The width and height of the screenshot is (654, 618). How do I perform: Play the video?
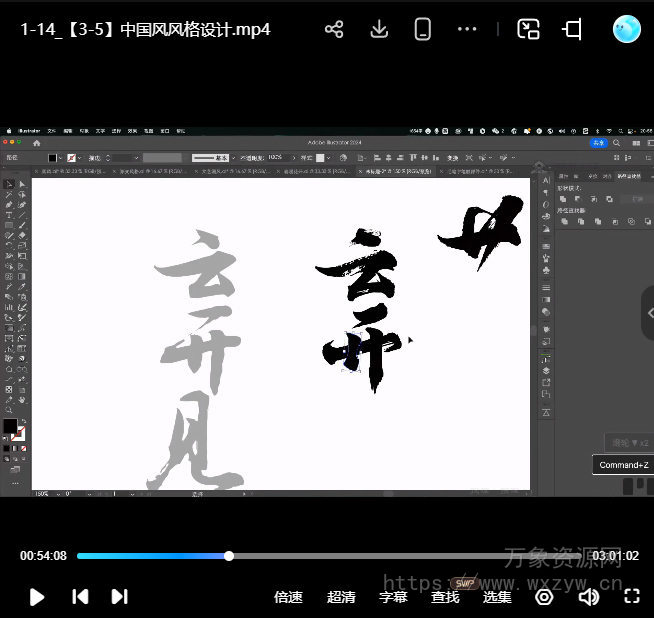point(37,597)
